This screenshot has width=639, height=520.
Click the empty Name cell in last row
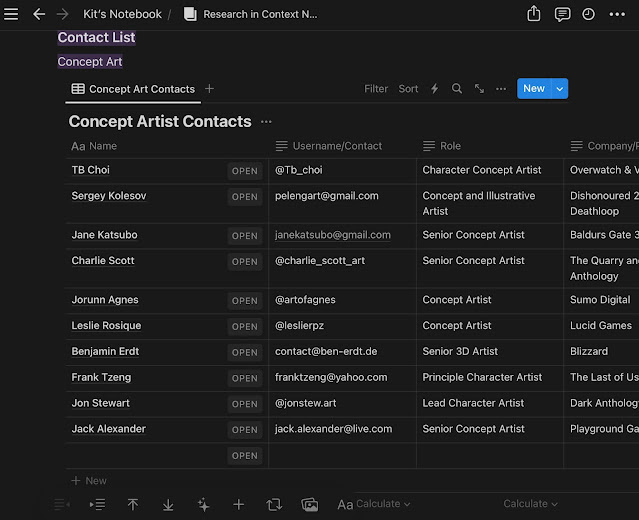(167, 456)
